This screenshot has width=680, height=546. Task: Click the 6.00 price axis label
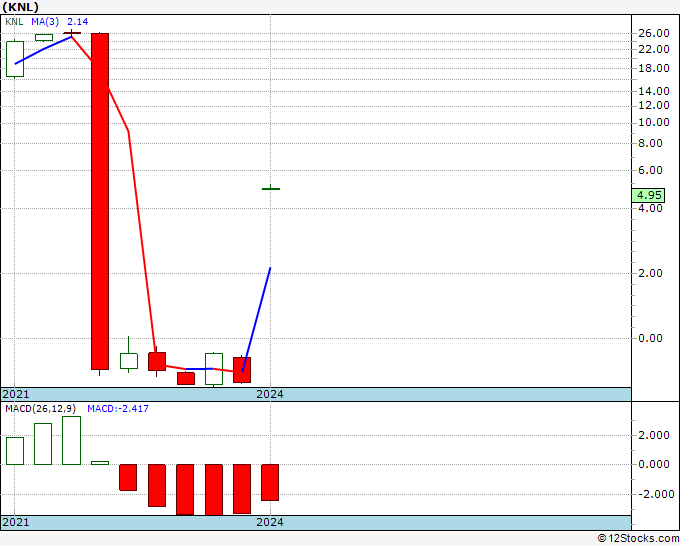click(x=650, y=170)
